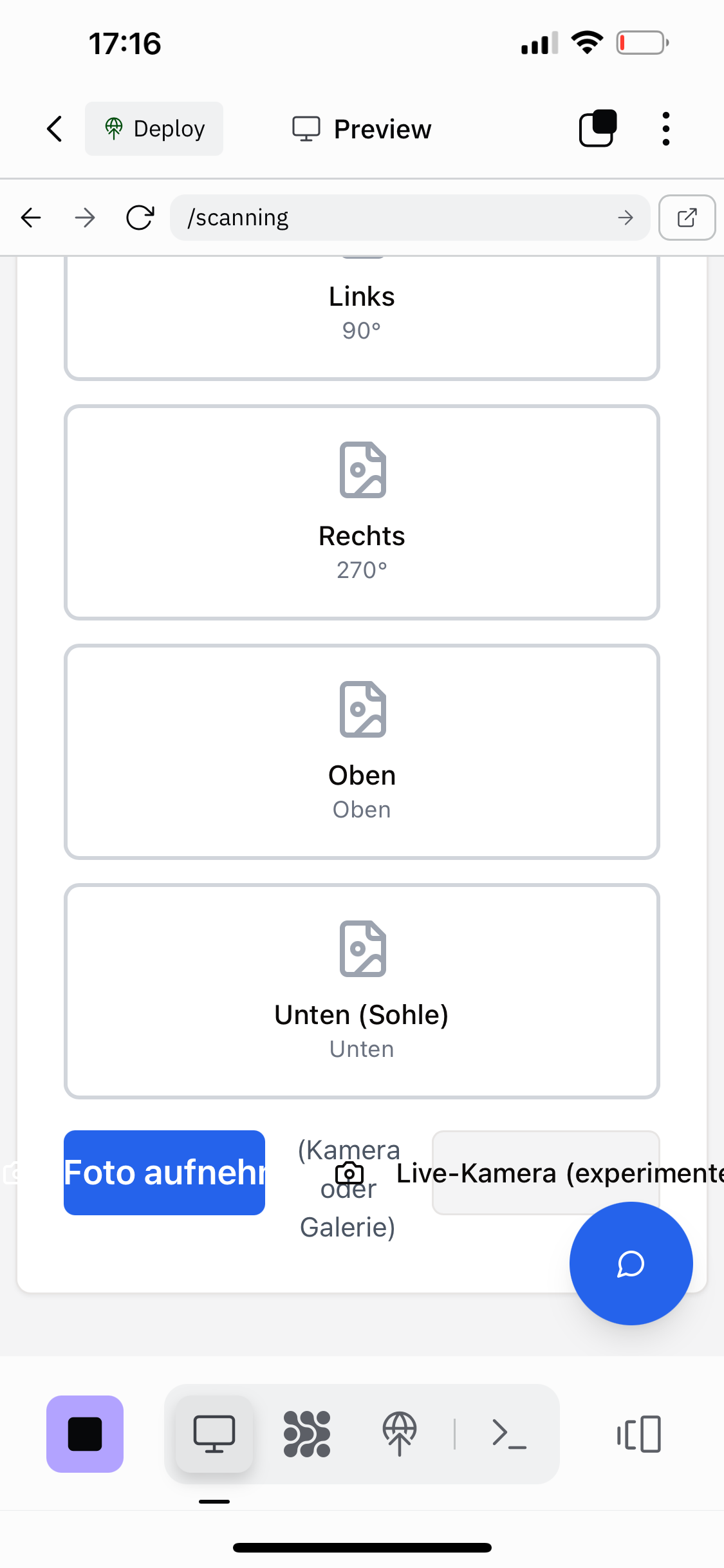This screenshot has width=724, height=1568.
Task: Open the preview in a new window
Action: 687,218
